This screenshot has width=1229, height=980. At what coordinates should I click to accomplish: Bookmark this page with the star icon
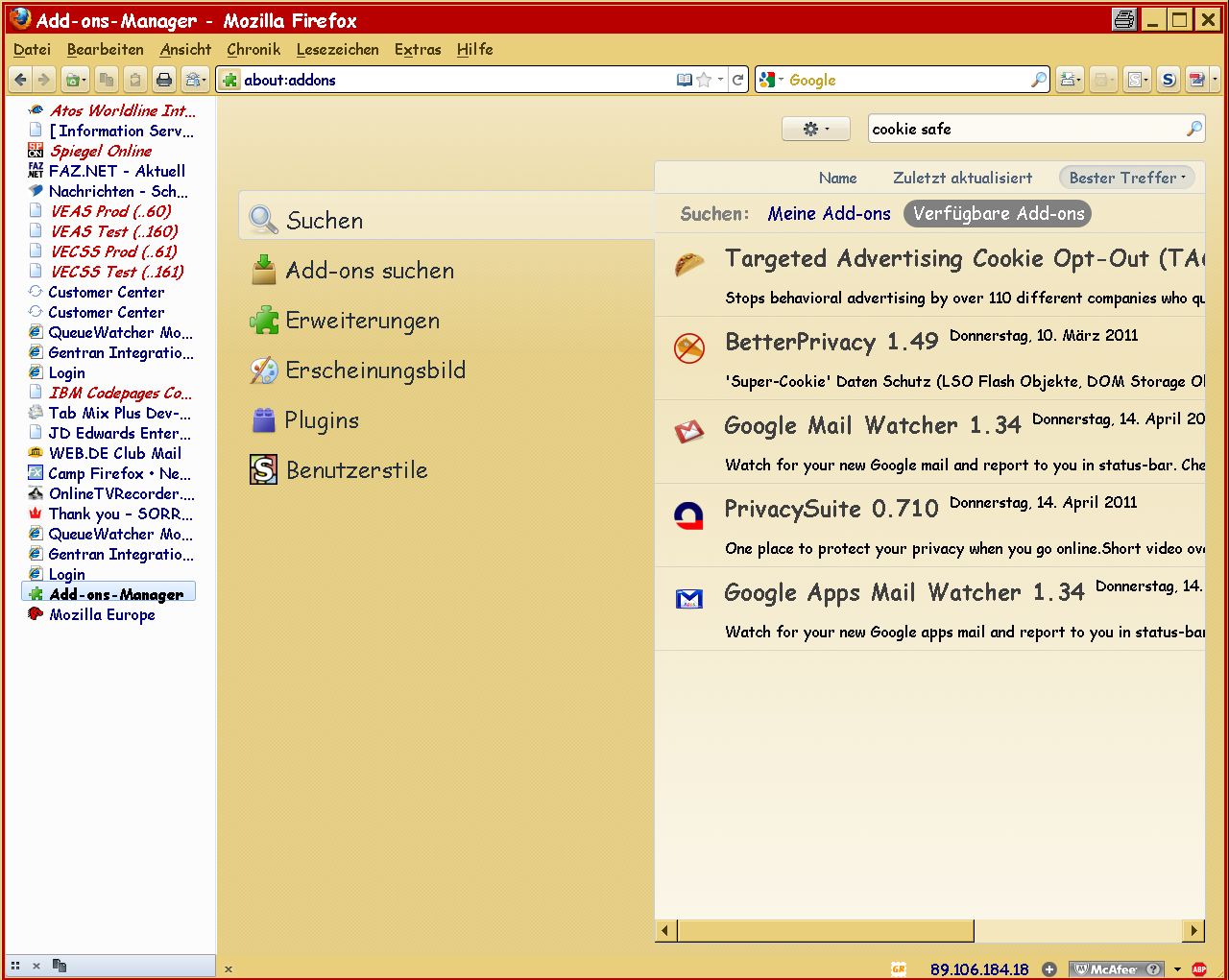tap(704, 80)
